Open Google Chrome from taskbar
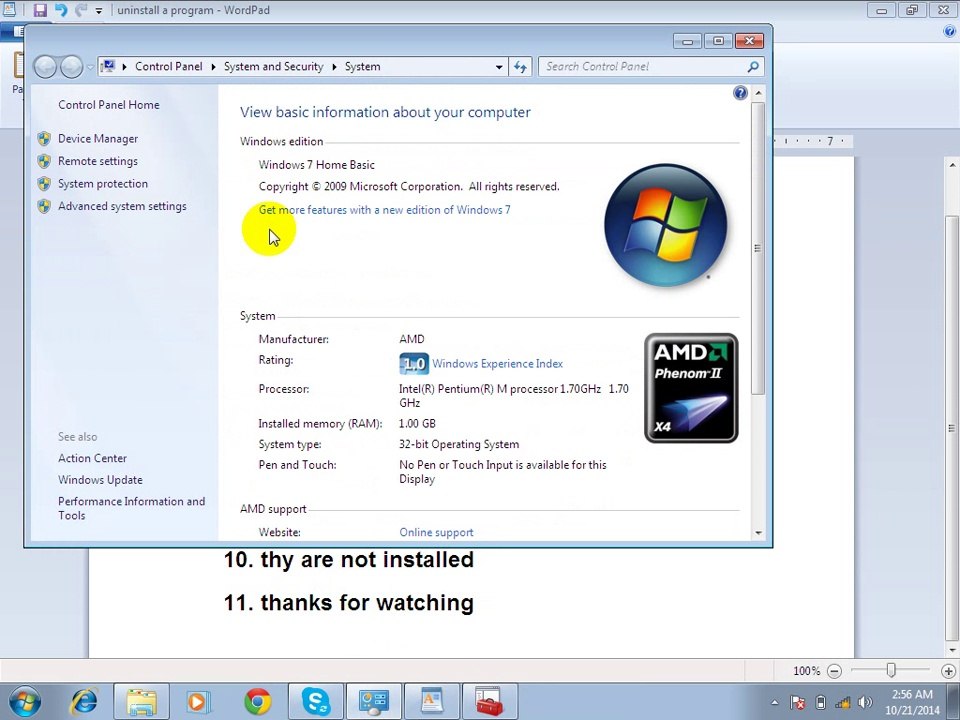The height and width of the screenshot is (720, 960). 258,702
